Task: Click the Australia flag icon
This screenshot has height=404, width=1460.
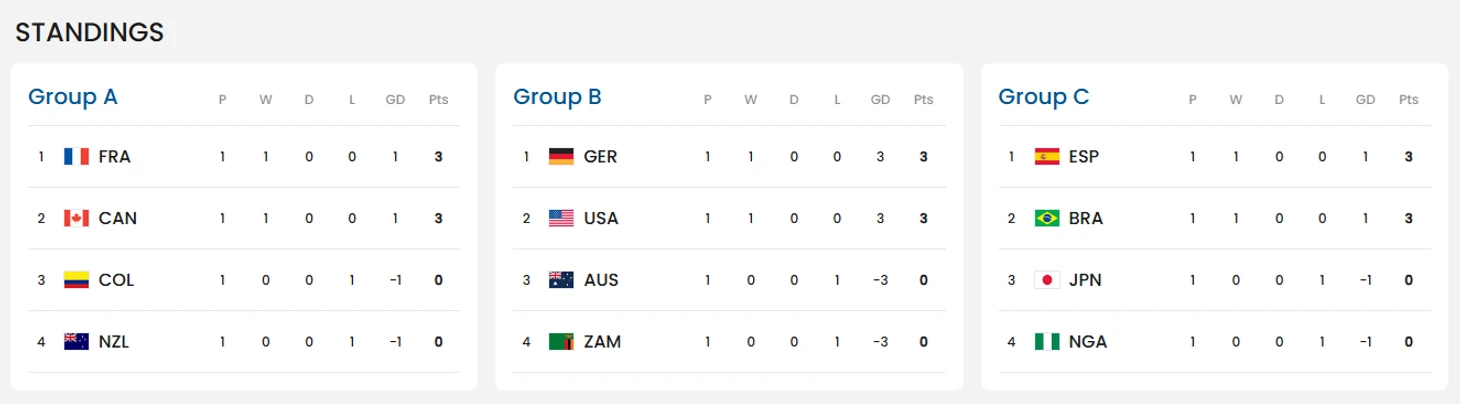Action: click(561, 280)
